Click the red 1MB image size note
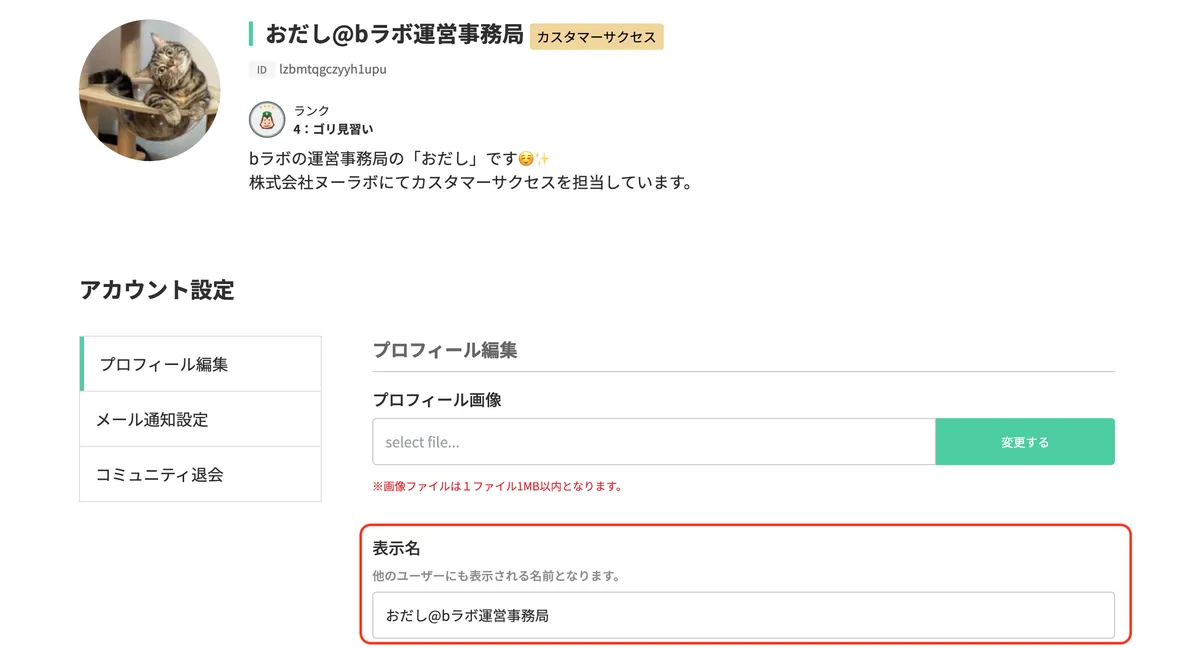 pyautogui.click(x=498, y=487)
